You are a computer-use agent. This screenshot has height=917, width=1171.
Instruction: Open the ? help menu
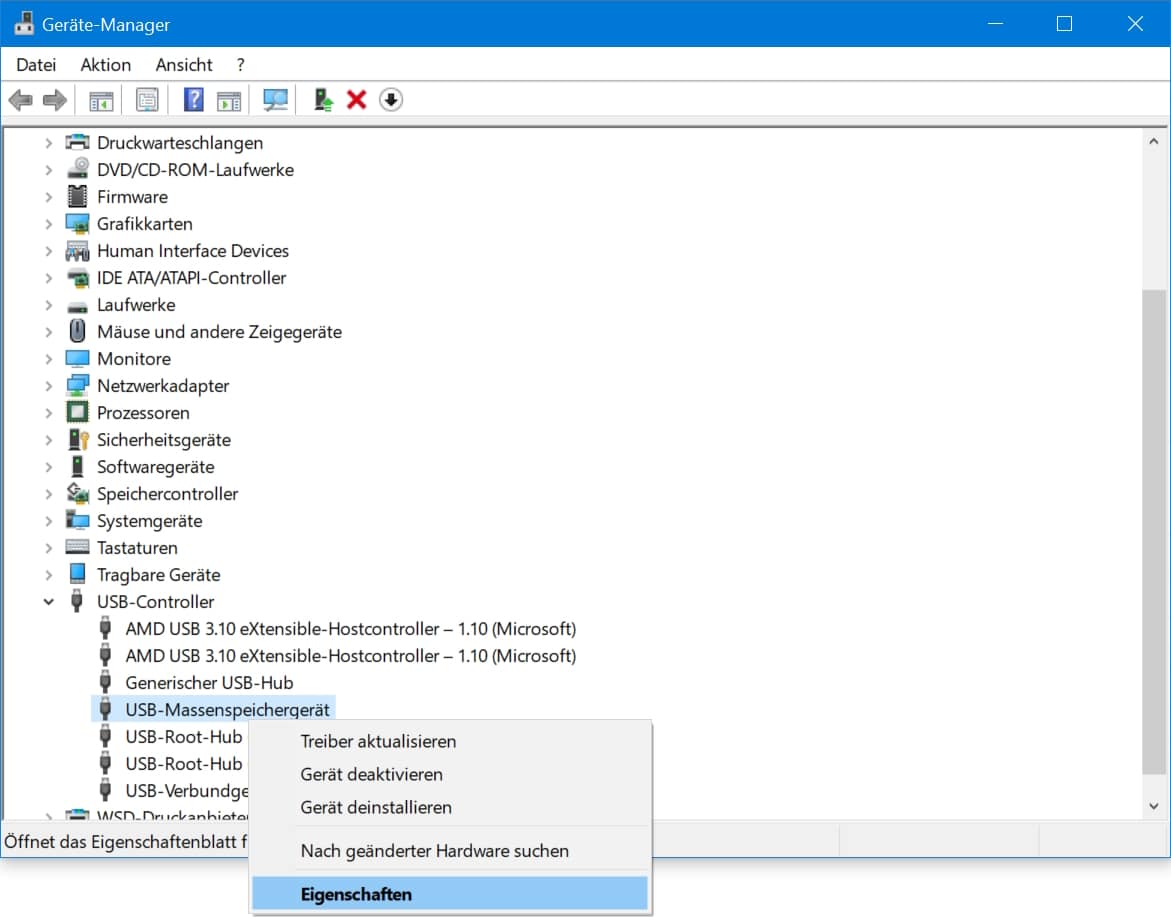click(240, 65)
